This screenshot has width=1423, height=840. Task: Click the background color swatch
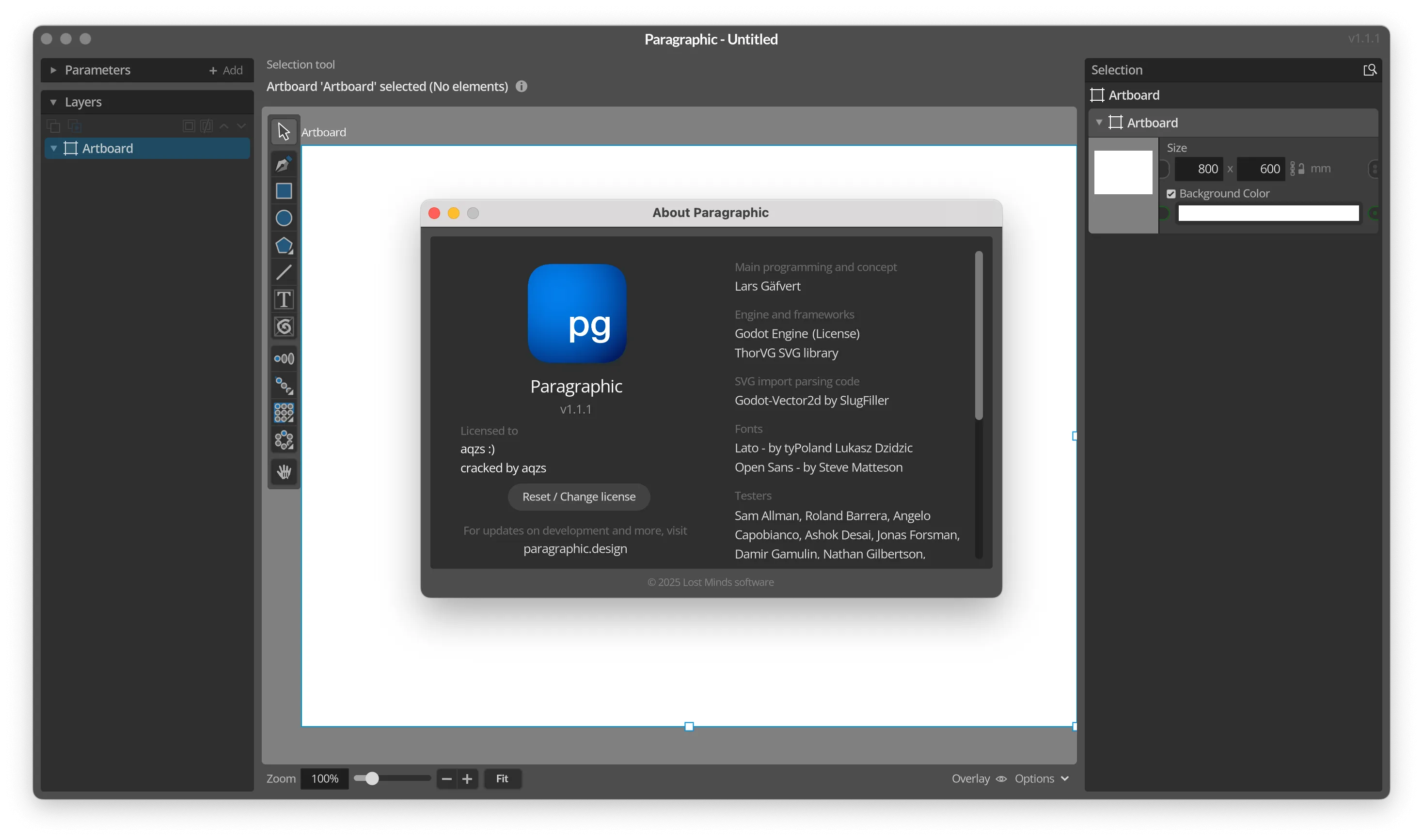(x=1267, y=213)
